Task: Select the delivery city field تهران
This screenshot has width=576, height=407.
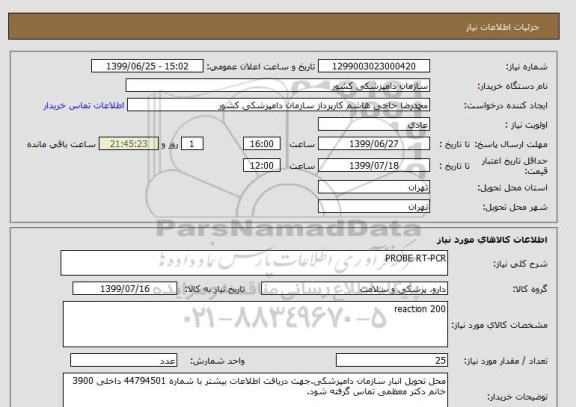Action: [374, 206]
